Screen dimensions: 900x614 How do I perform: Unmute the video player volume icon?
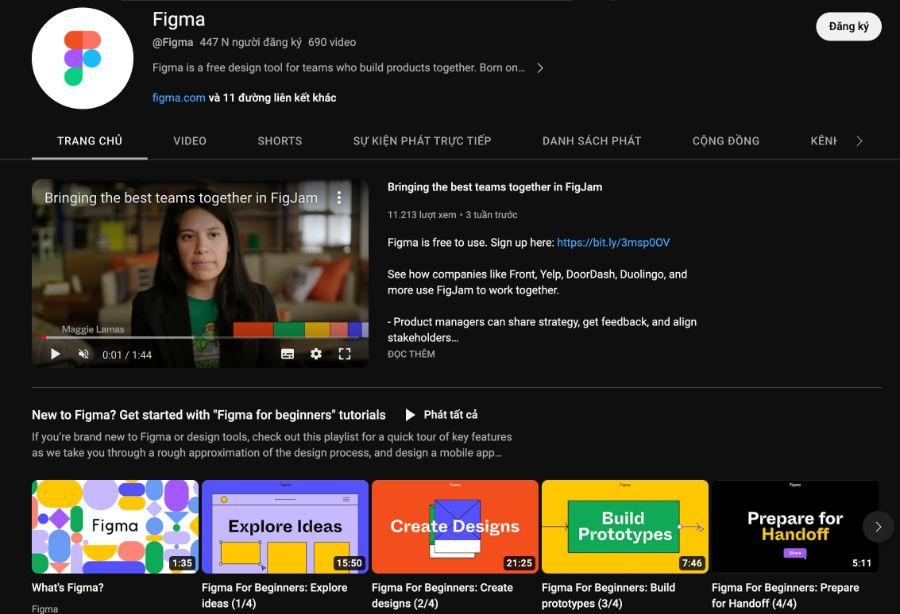[84, 353]
